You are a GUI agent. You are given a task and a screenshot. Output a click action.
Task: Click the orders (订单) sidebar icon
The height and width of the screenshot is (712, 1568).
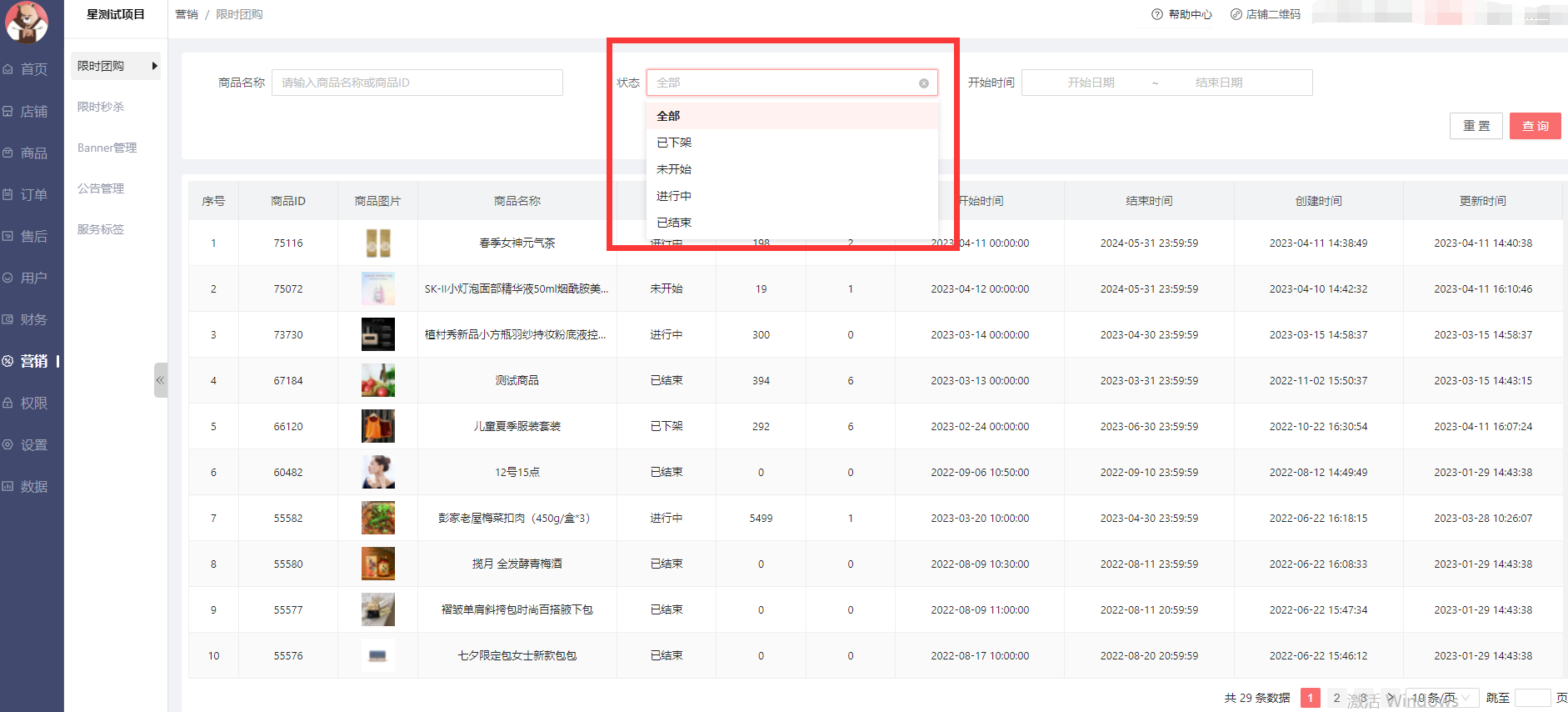(8, 195)
